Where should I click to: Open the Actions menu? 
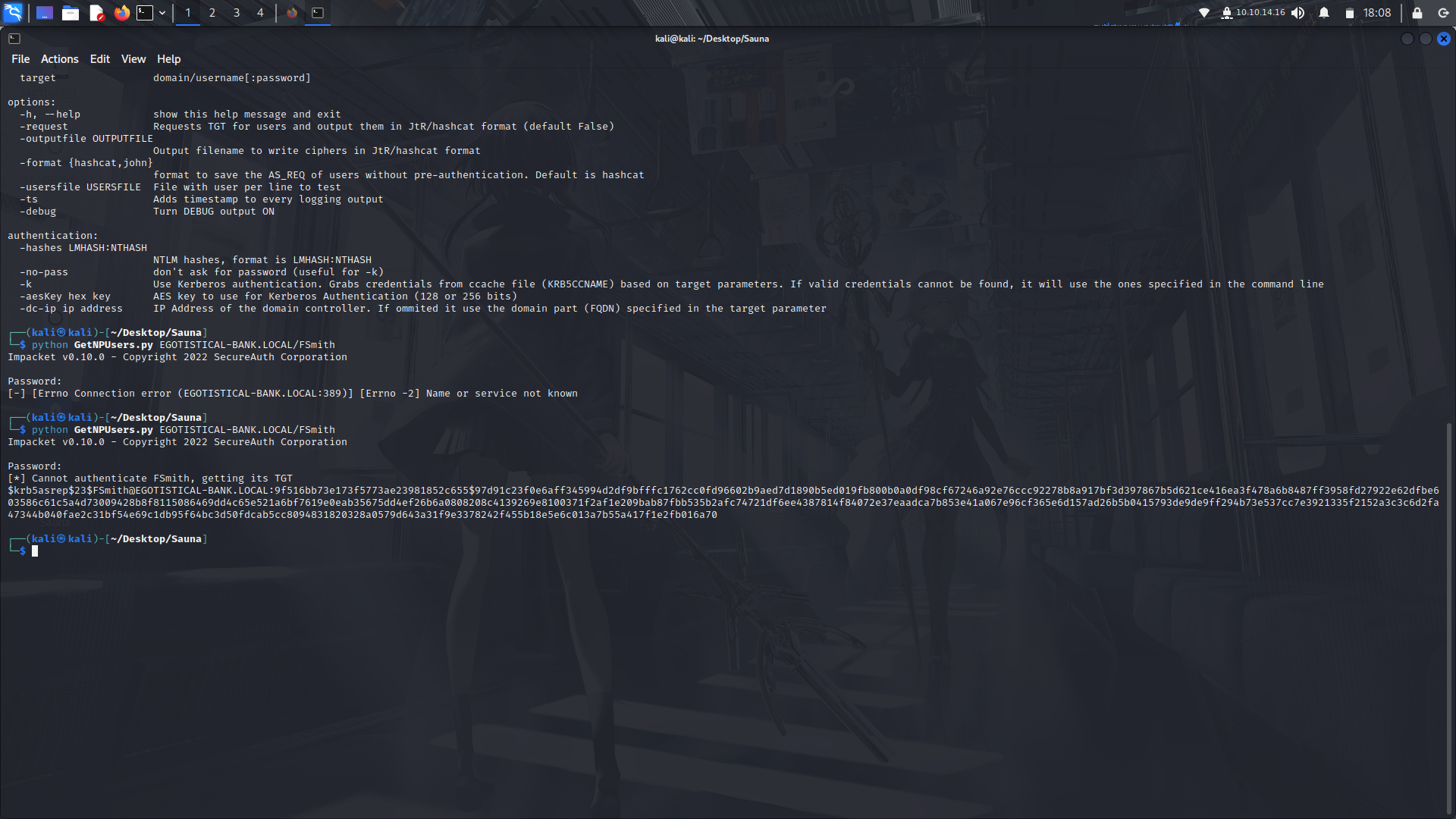coord(59,59)
